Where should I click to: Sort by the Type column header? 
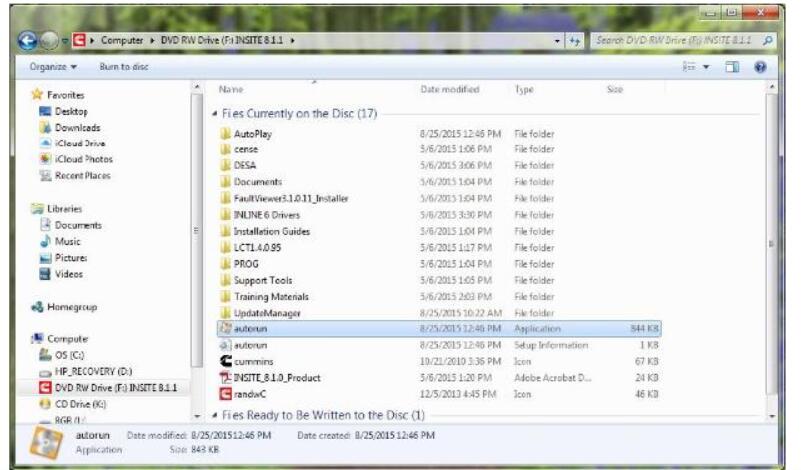(524, 89)
